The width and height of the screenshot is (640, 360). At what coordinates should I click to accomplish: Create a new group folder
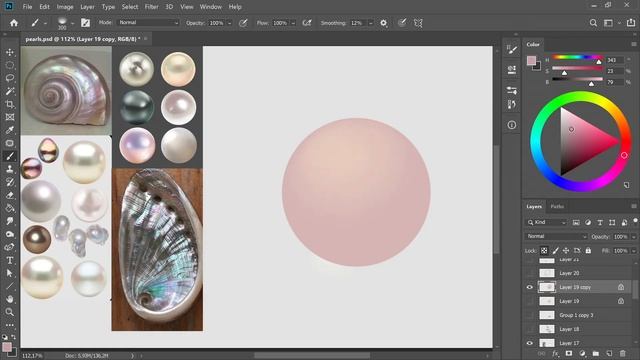coord(596,353)
